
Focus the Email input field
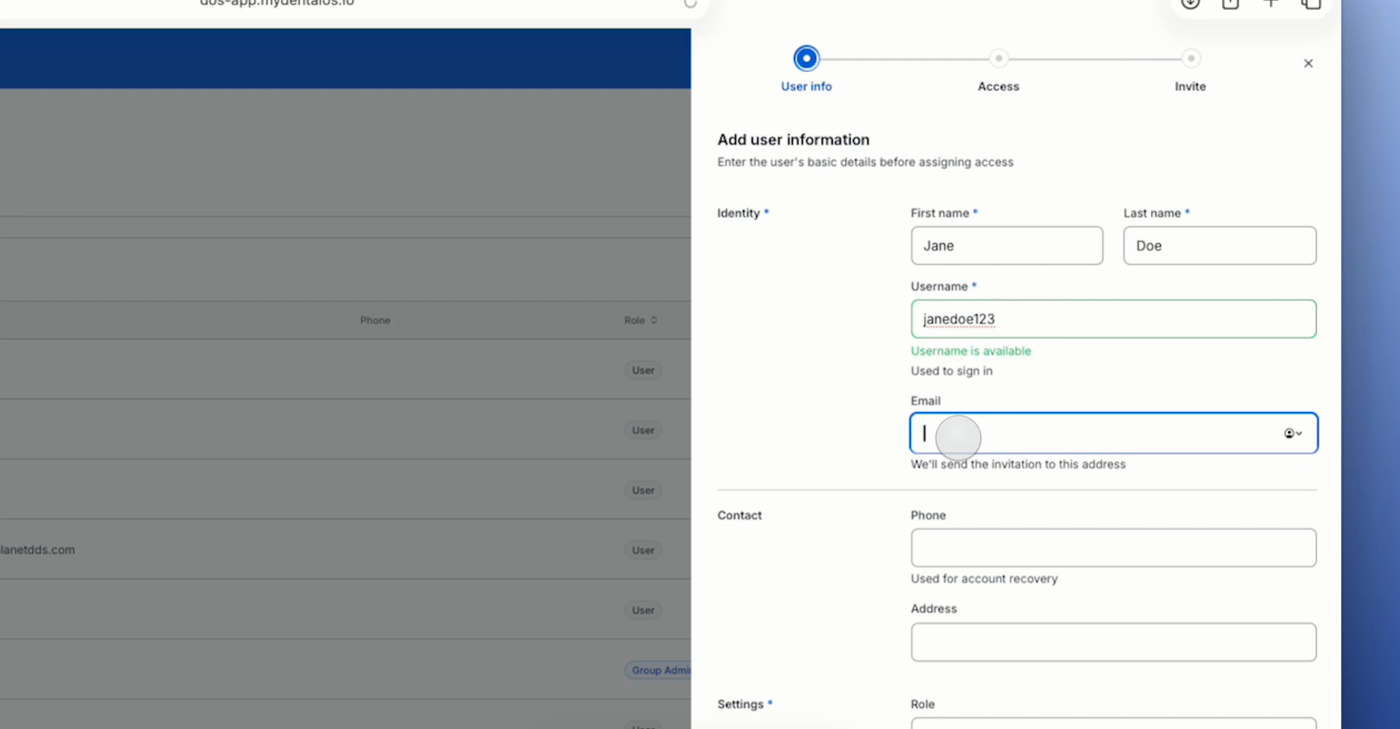(x=1113, y=433)
